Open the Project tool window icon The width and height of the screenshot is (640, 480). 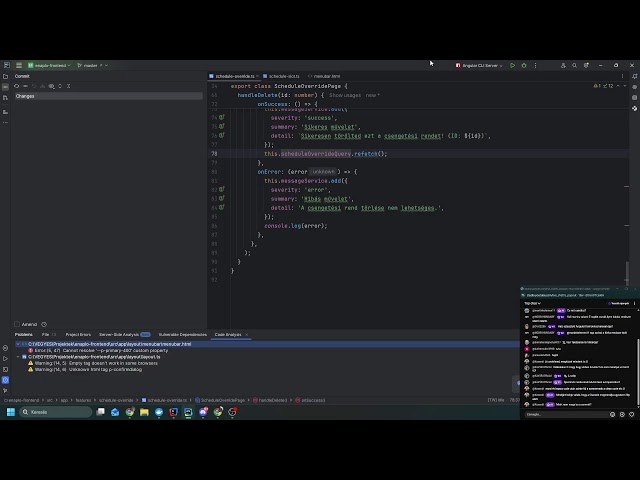coord(5,76)
